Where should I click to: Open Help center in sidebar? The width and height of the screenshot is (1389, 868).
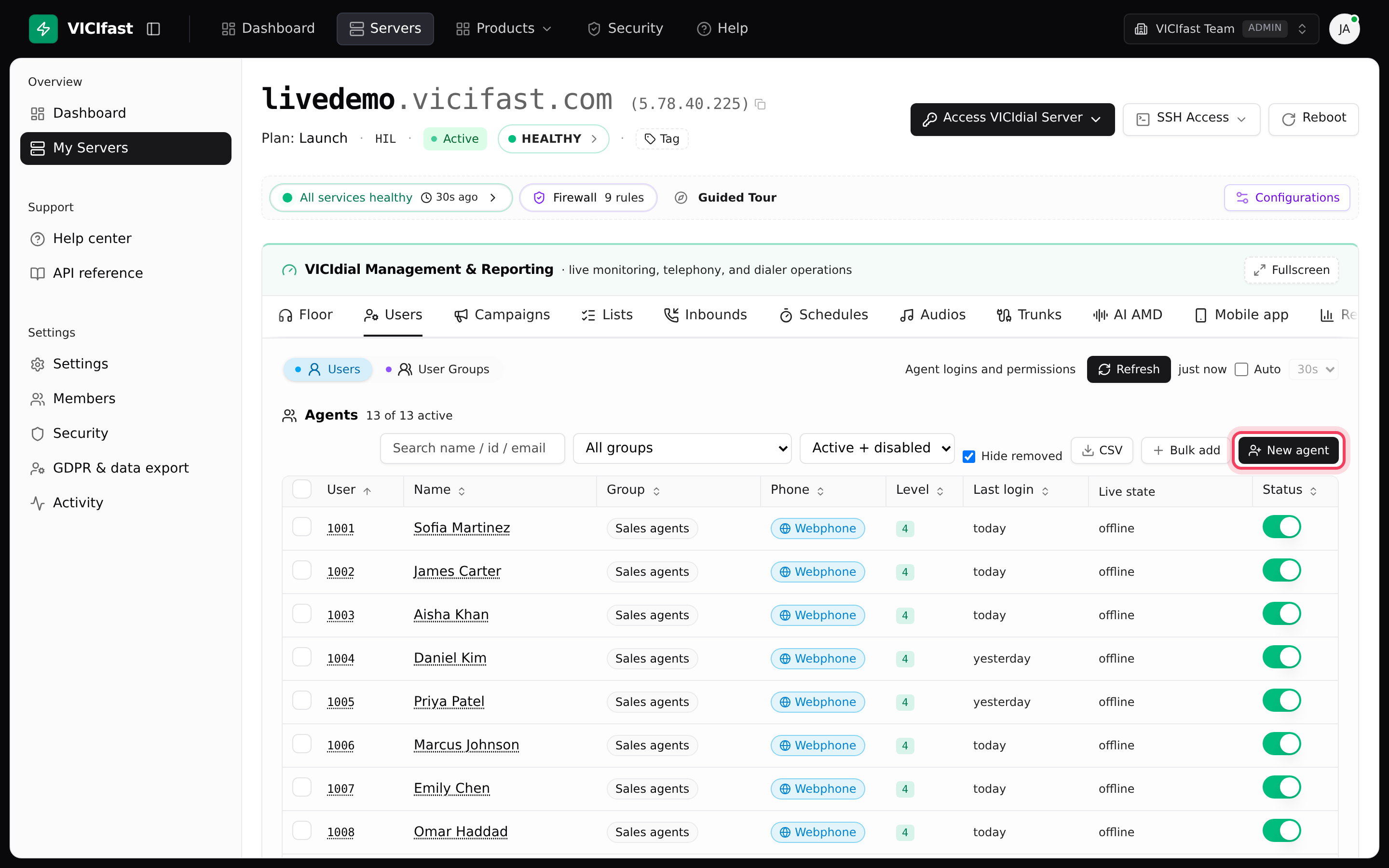(126, 238)
